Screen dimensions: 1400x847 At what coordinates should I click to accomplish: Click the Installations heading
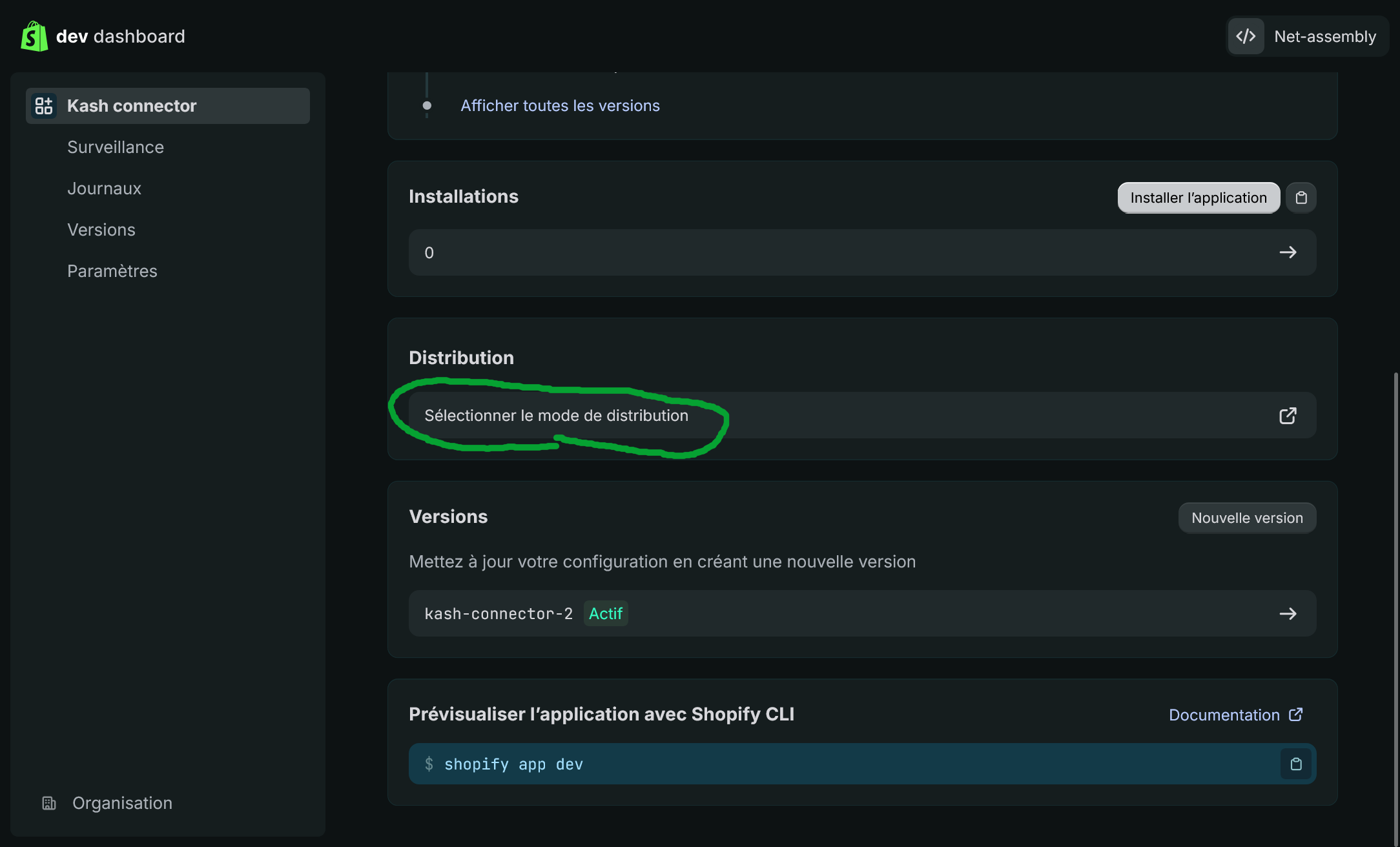pyautogui.click(x=464, y=196)
